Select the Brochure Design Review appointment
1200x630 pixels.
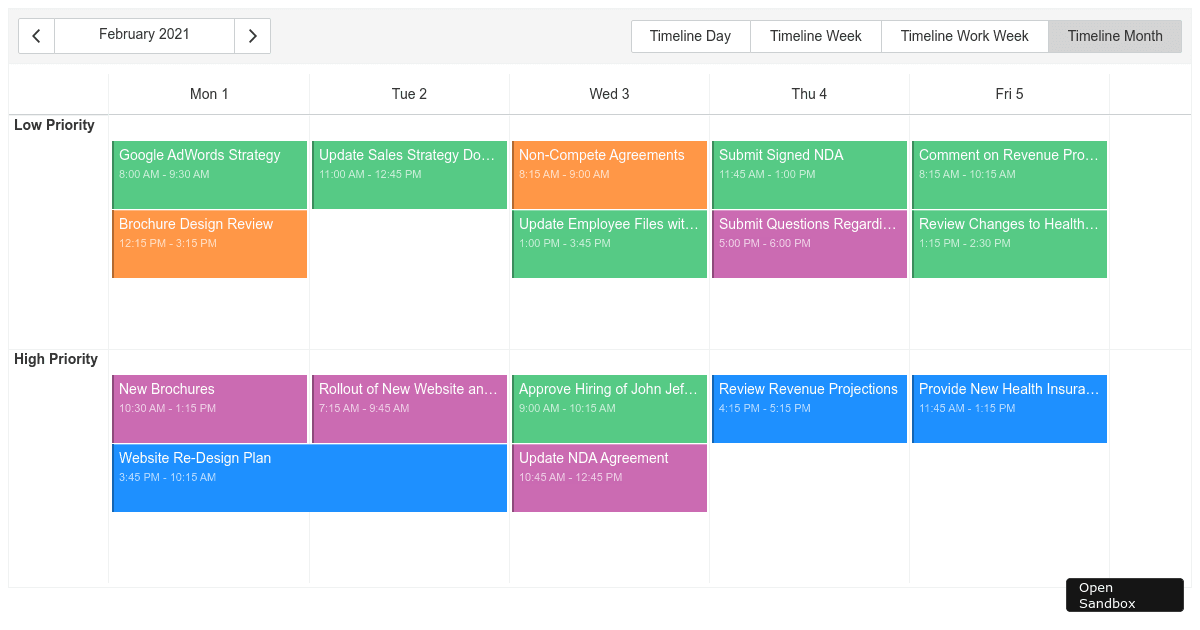[209, 243]
